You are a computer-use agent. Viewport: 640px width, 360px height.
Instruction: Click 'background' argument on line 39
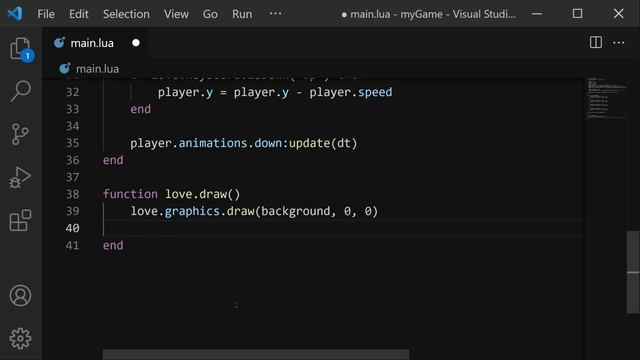(296, 211)
